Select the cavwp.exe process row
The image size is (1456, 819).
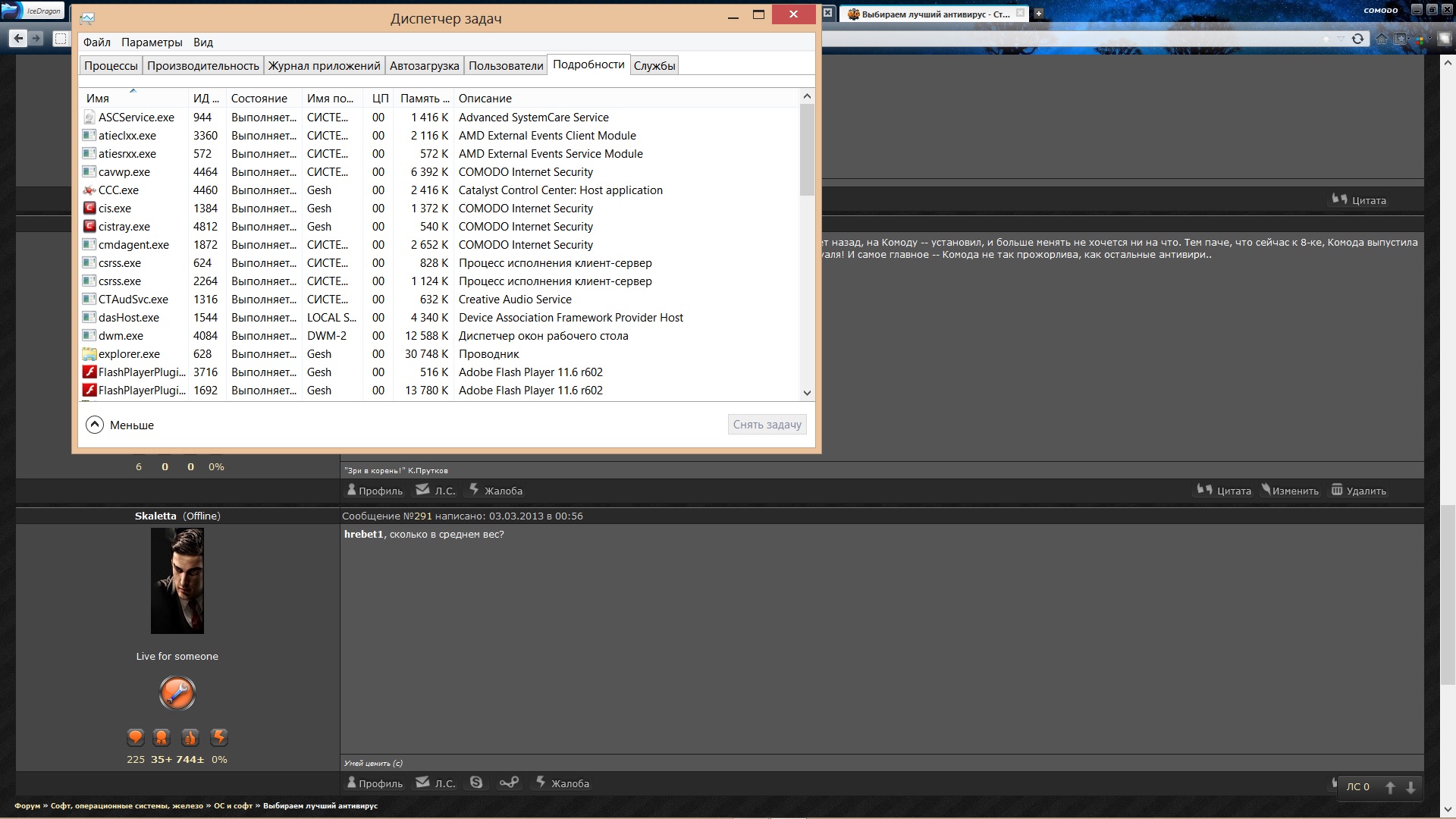[x=440, y=172]
